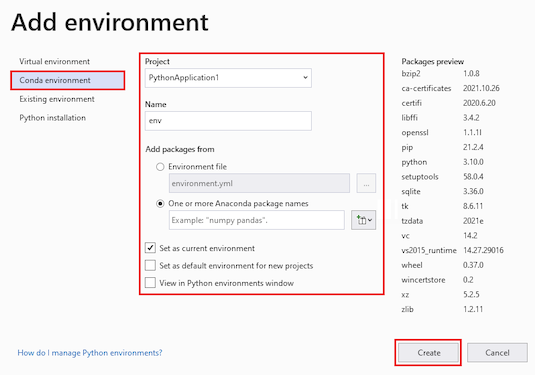The width and height of the screenshot is (535, 375).
Task: Uncheck Set as current environment
Action: click(150, 248)
